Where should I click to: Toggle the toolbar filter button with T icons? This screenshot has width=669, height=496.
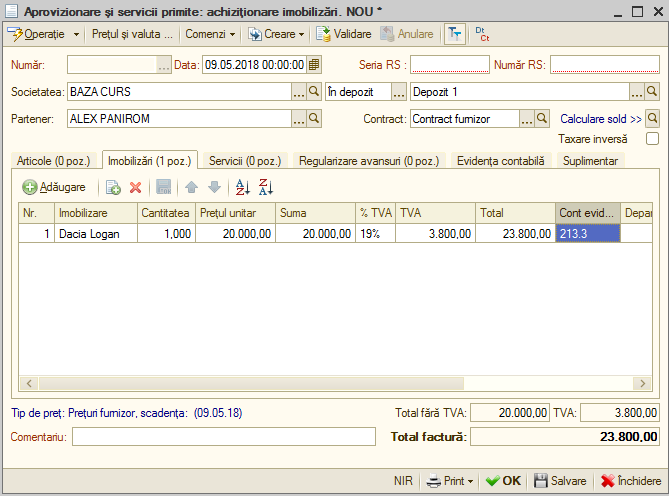click(455, 34)
